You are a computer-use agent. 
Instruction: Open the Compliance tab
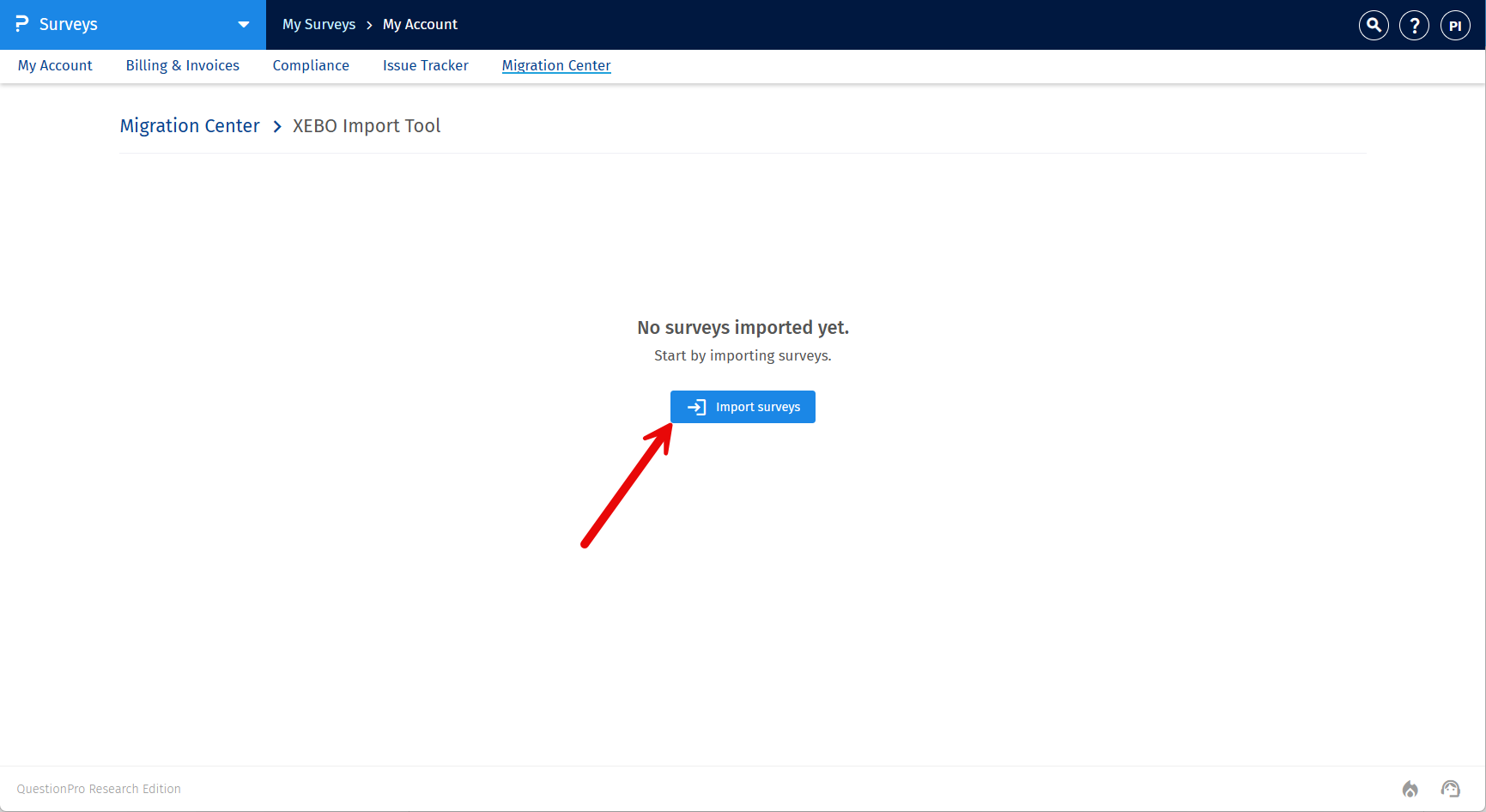(311, 65)
